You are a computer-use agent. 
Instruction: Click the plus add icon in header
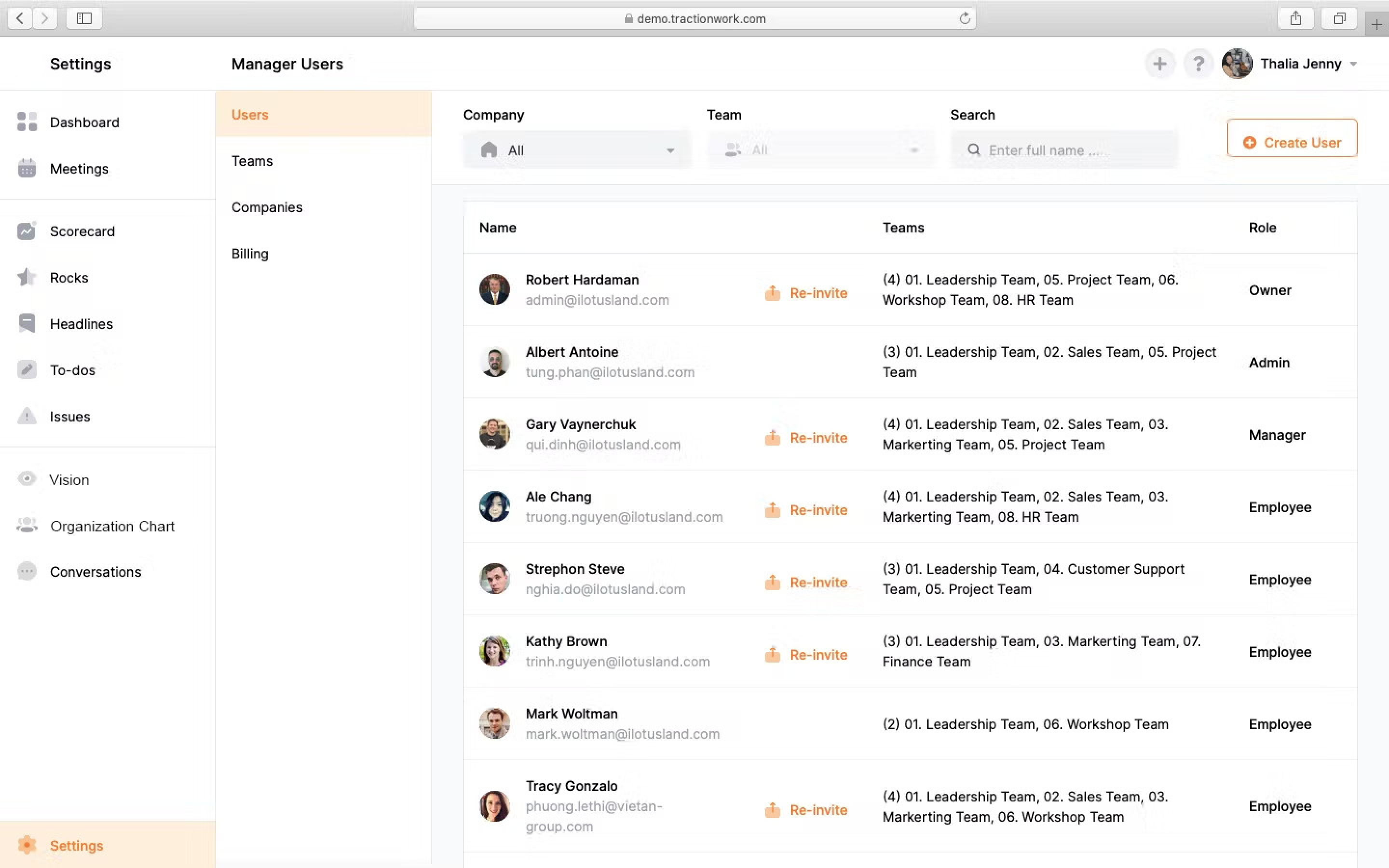1159,64
